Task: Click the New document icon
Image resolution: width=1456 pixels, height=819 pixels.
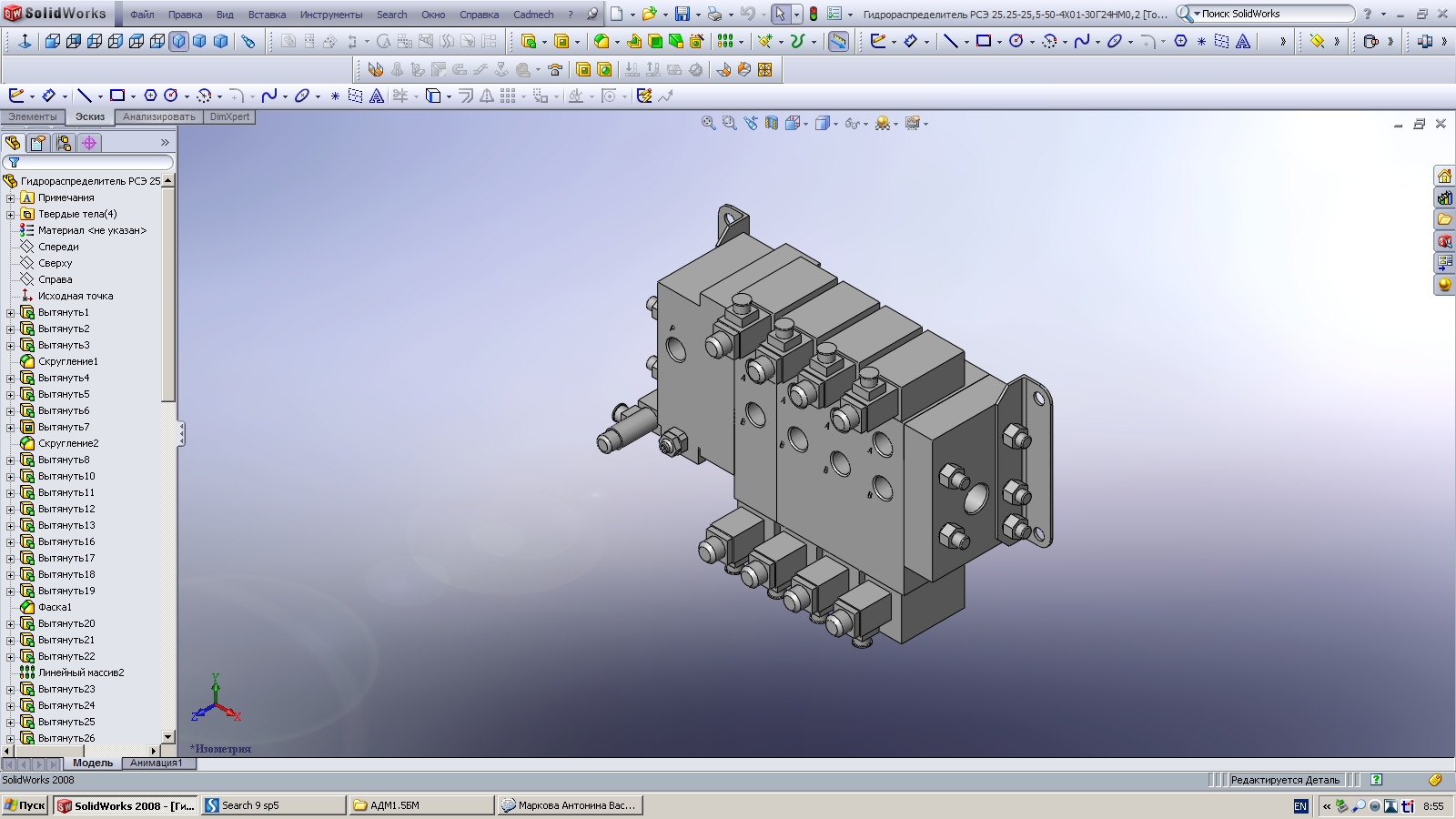Action: tap(617, 14)
